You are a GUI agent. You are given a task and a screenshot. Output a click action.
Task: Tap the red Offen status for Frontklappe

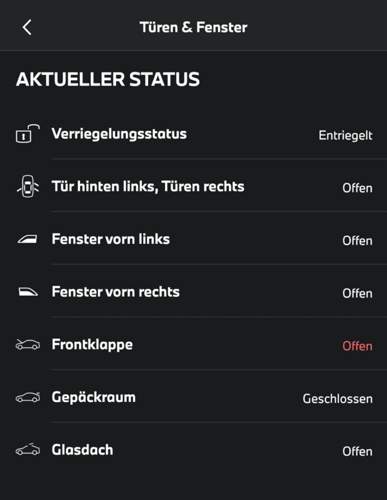(357, 346)
